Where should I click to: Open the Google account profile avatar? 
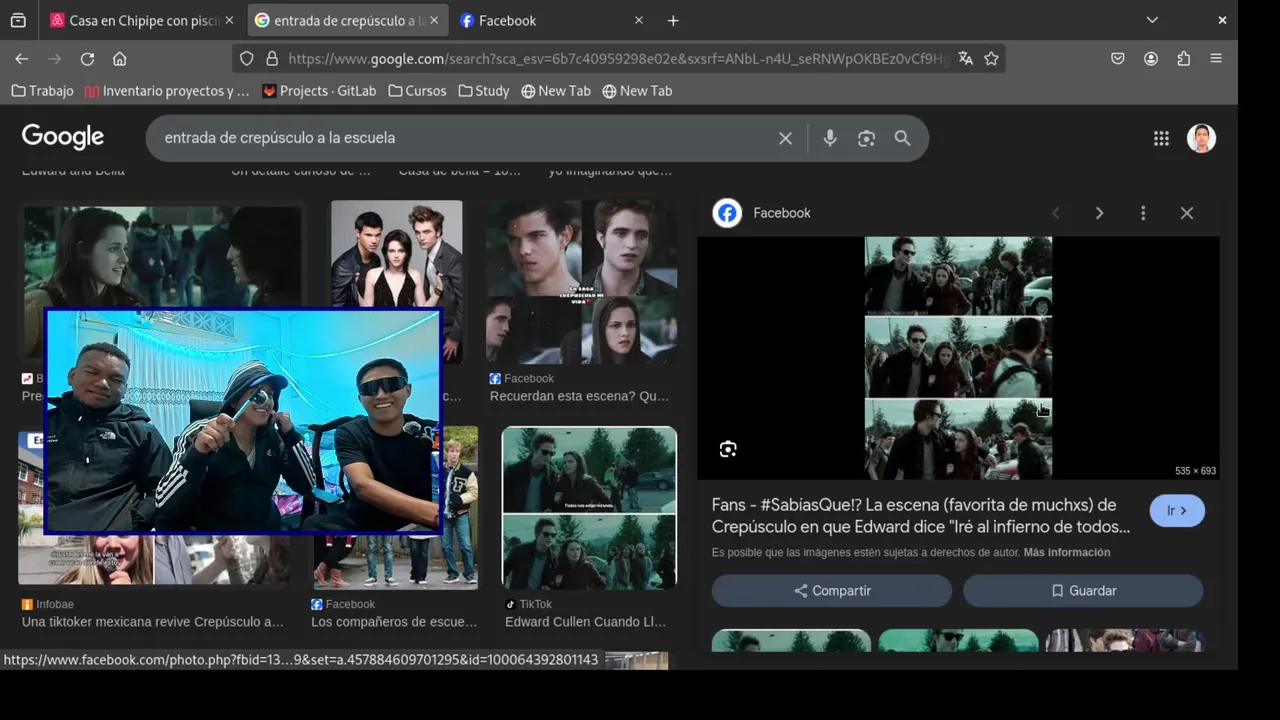[x=1201, y=139]
